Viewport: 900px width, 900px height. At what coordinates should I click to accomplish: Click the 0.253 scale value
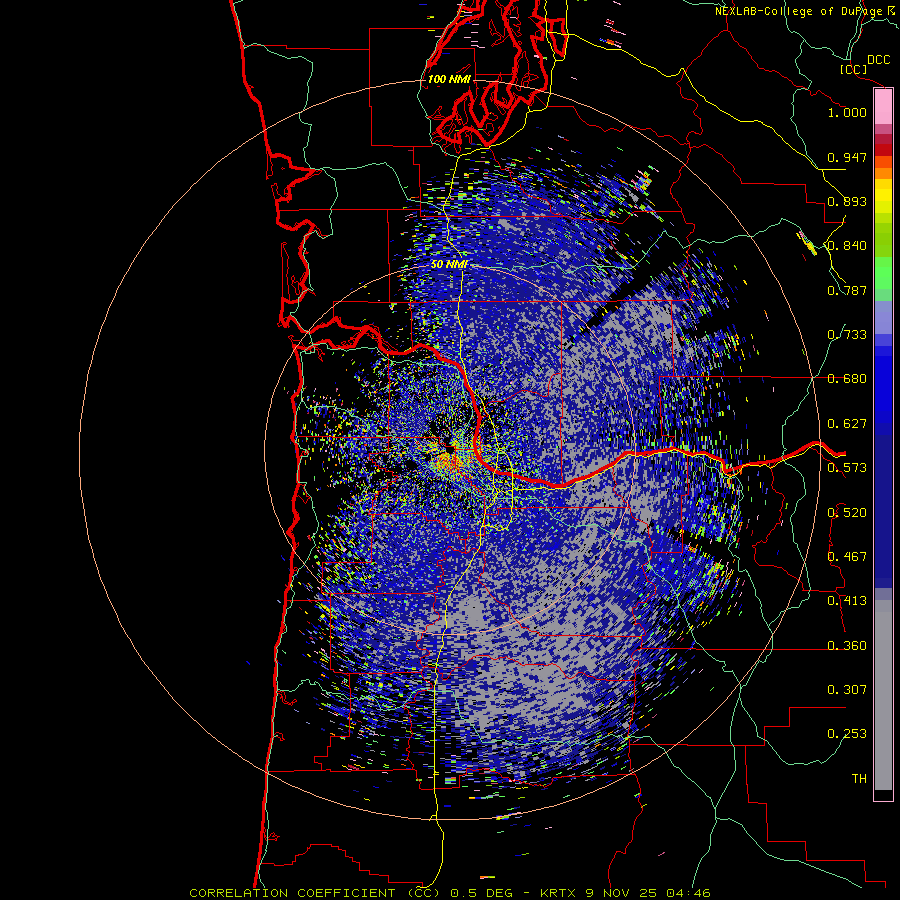click(847, 734)
